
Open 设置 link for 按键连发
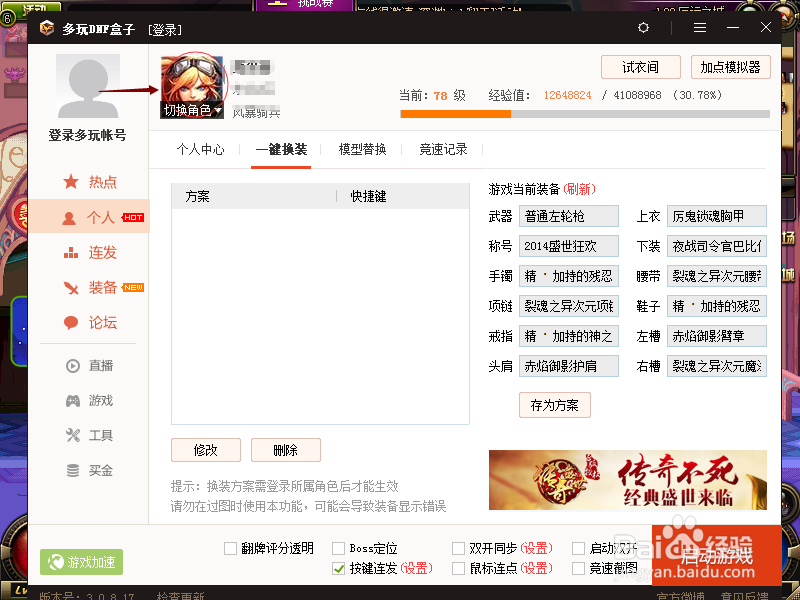pos(416,568)
